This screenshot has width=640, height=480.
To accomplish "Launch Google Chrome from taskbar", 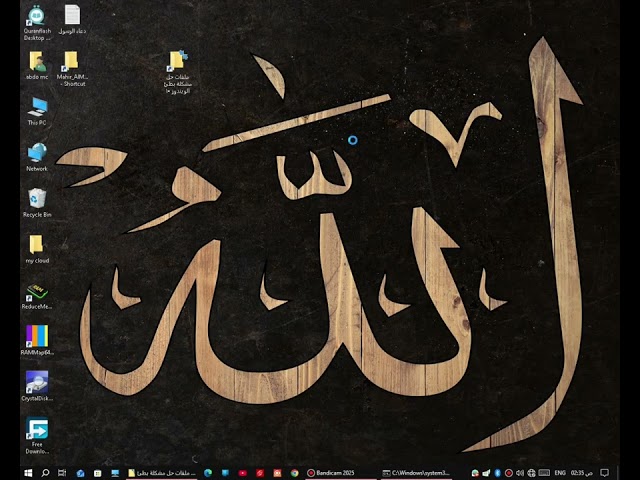I will pyautogui.click(x=295, y=473).
